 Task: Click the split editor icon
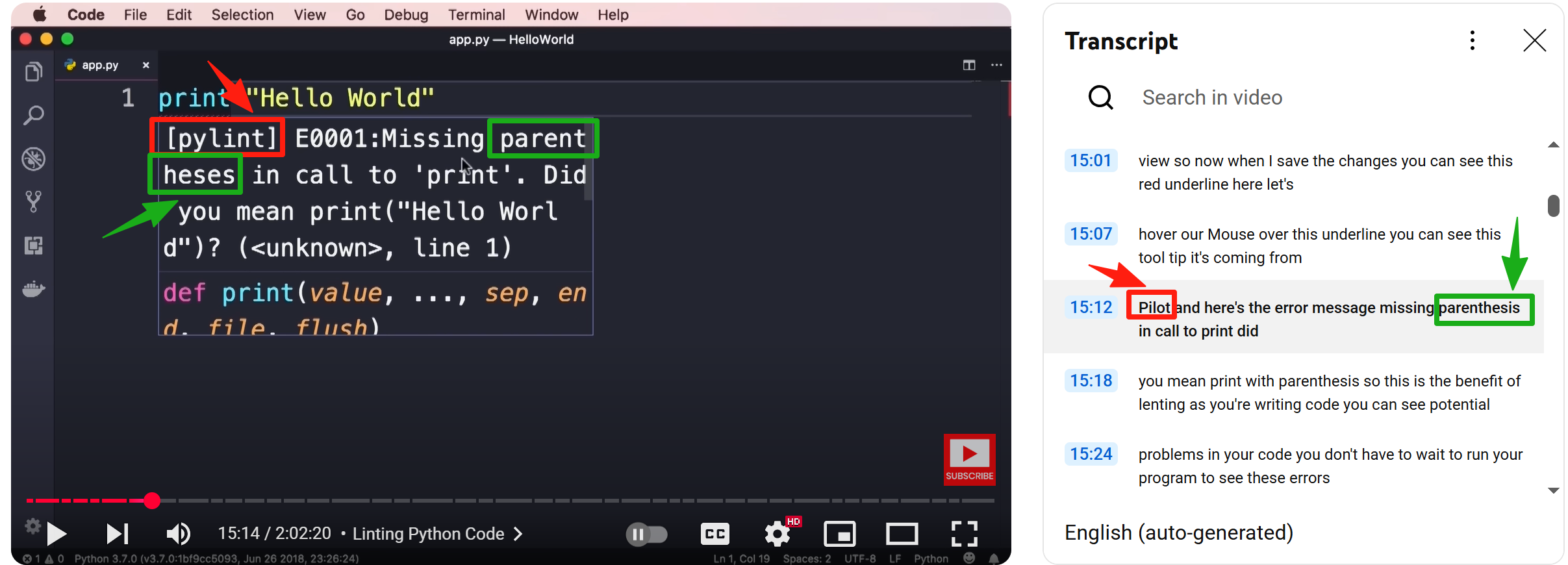pos(969,65)
